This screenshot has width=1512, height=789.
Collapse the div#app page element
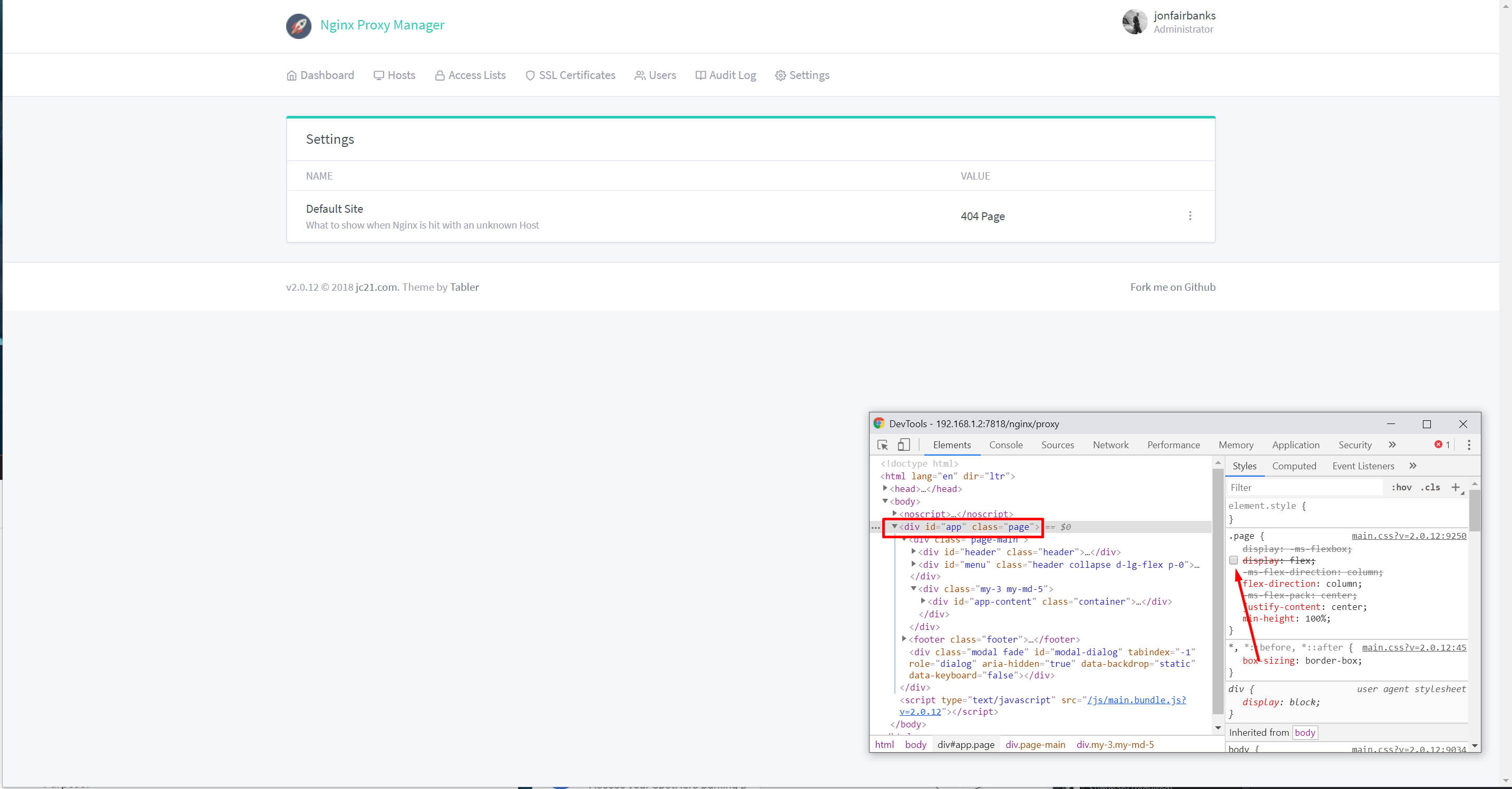pyautogui.click(x=894, y=527)
